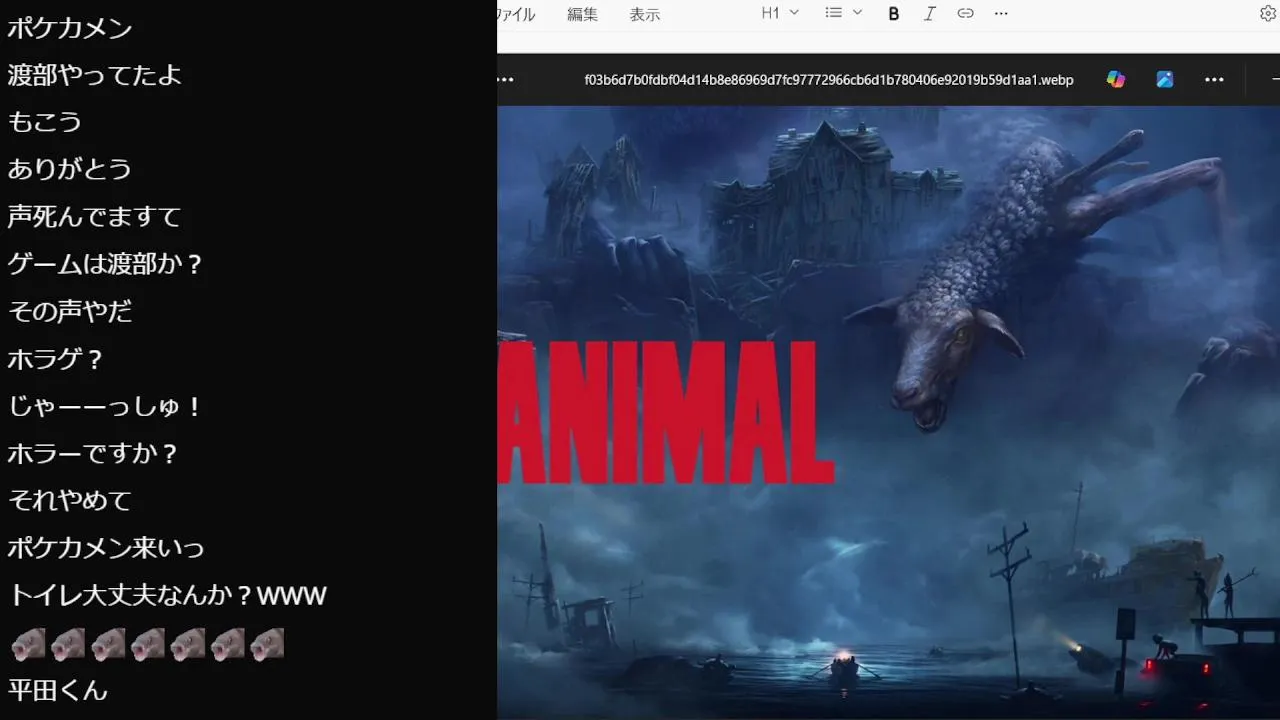Viewport: 1280px width, 720px height.
Task: Open the 編集 menu in Notepad
Action: pyautogui.click(x=582, y=14)
